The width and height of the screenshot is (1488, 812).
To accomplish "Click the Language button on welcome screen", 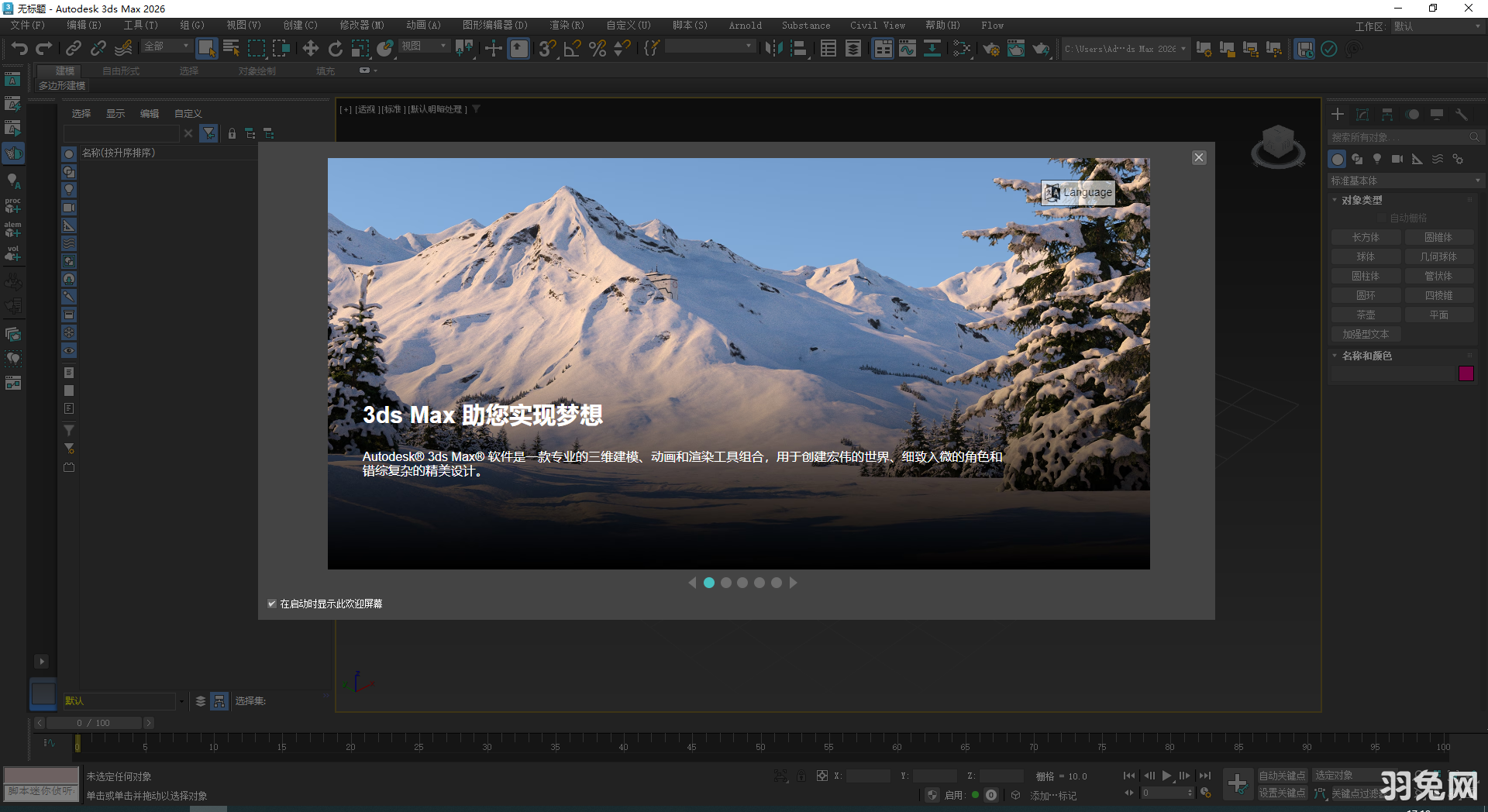I will [x=1077, y=192].
